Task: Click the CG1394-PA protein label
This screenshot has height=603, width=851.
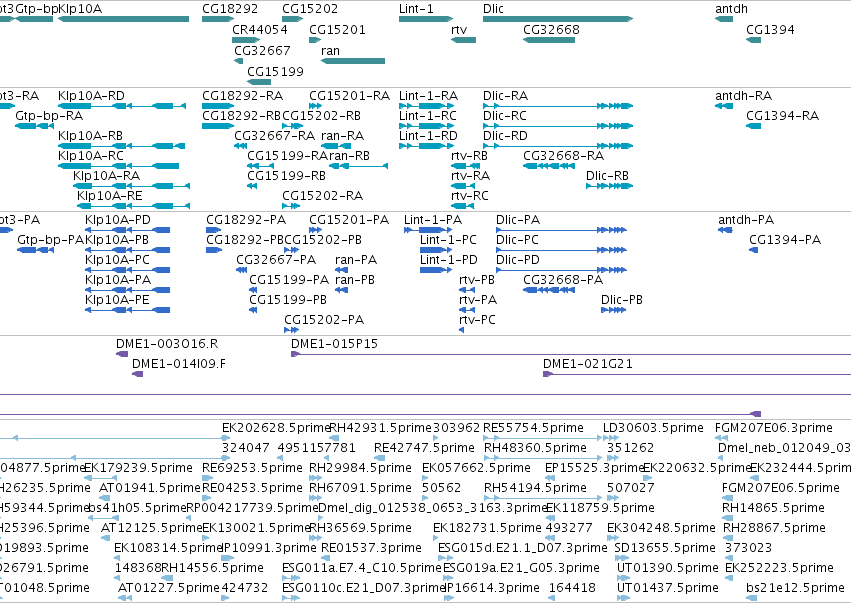Action: click(x=785, y=240)
